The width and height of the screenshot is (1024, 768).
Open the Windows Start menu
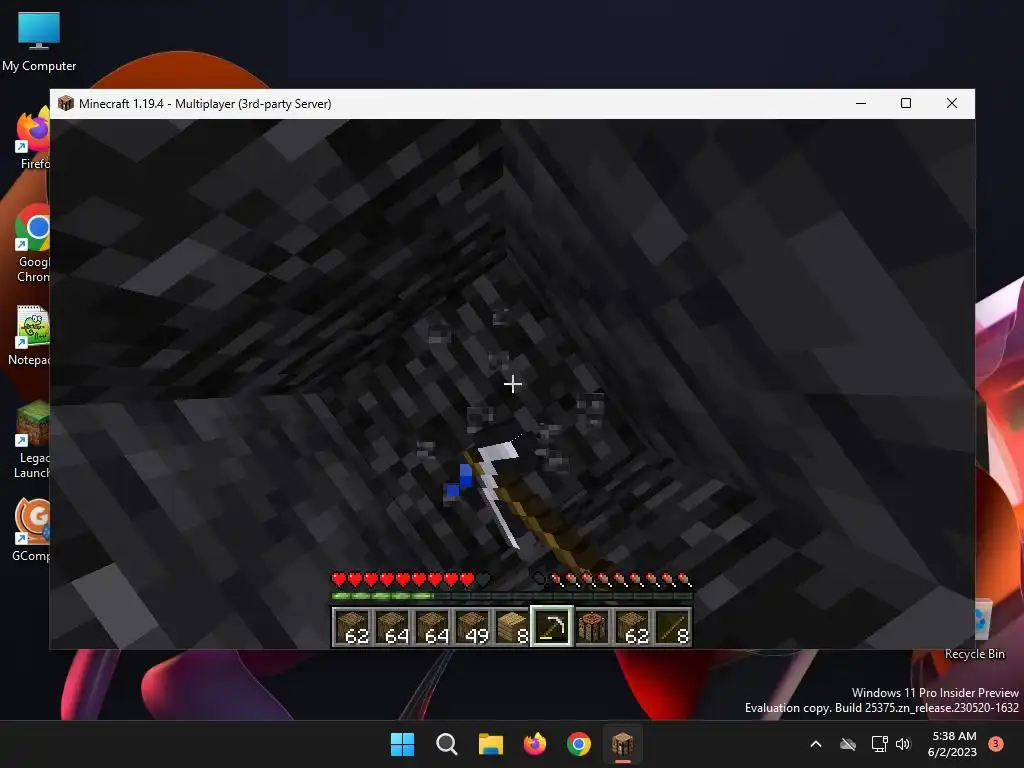point(402,744)
